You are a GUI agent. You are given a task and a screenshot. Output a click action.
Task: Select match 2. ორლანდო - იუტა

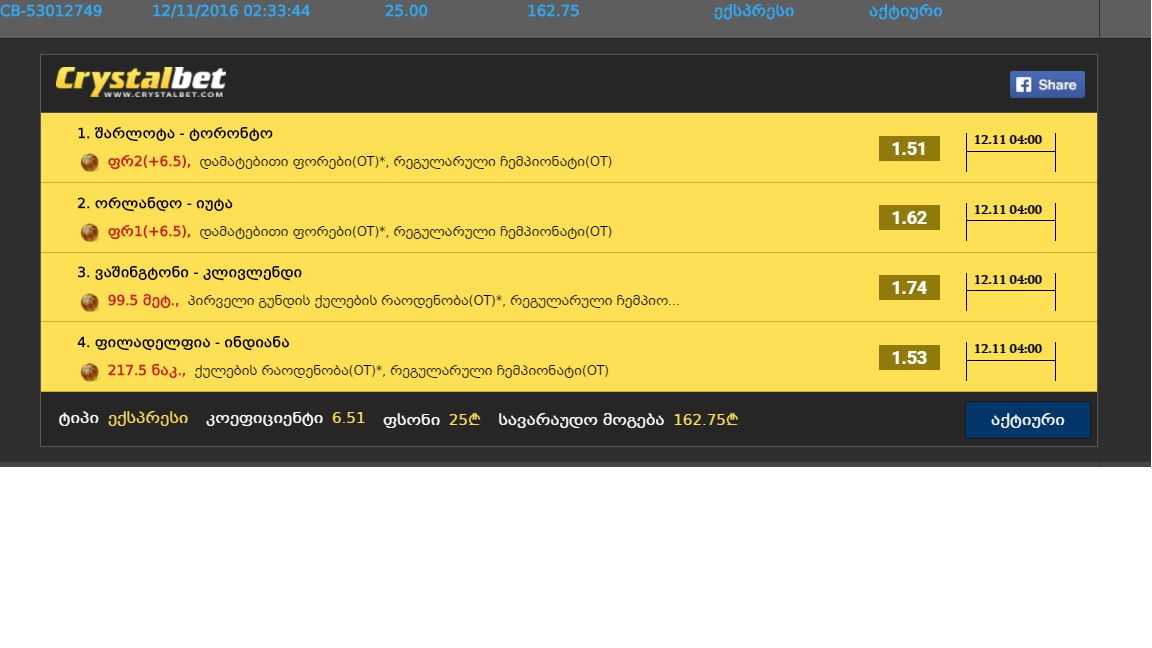(154, 204)
